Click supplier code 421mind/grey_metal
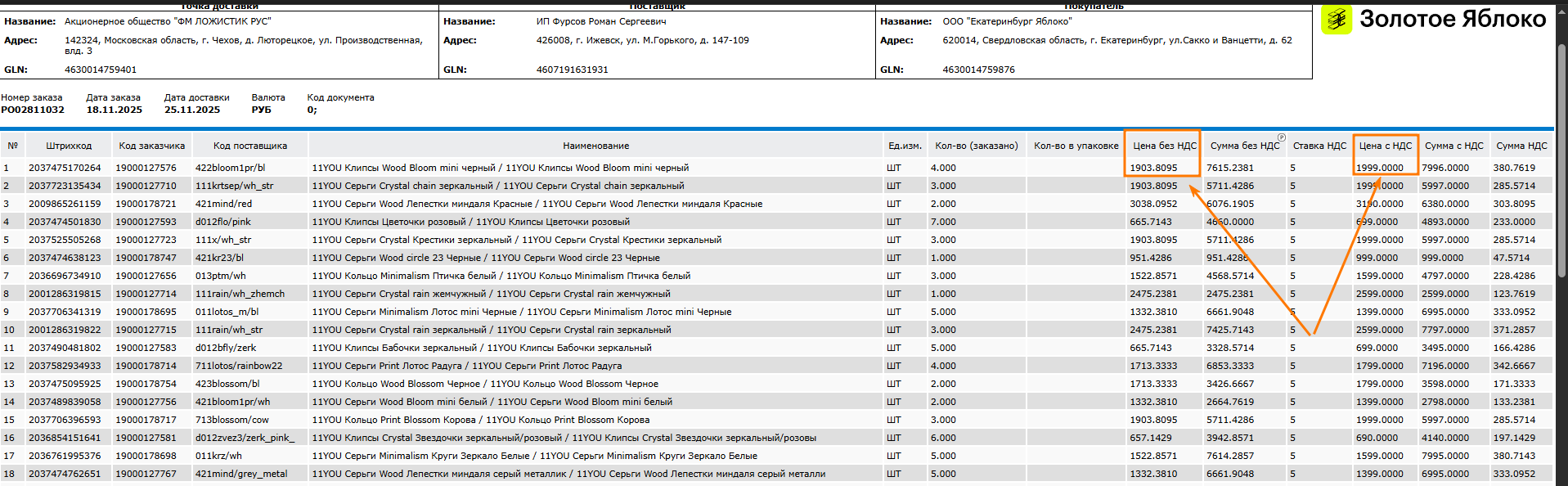 pos(241,474)
